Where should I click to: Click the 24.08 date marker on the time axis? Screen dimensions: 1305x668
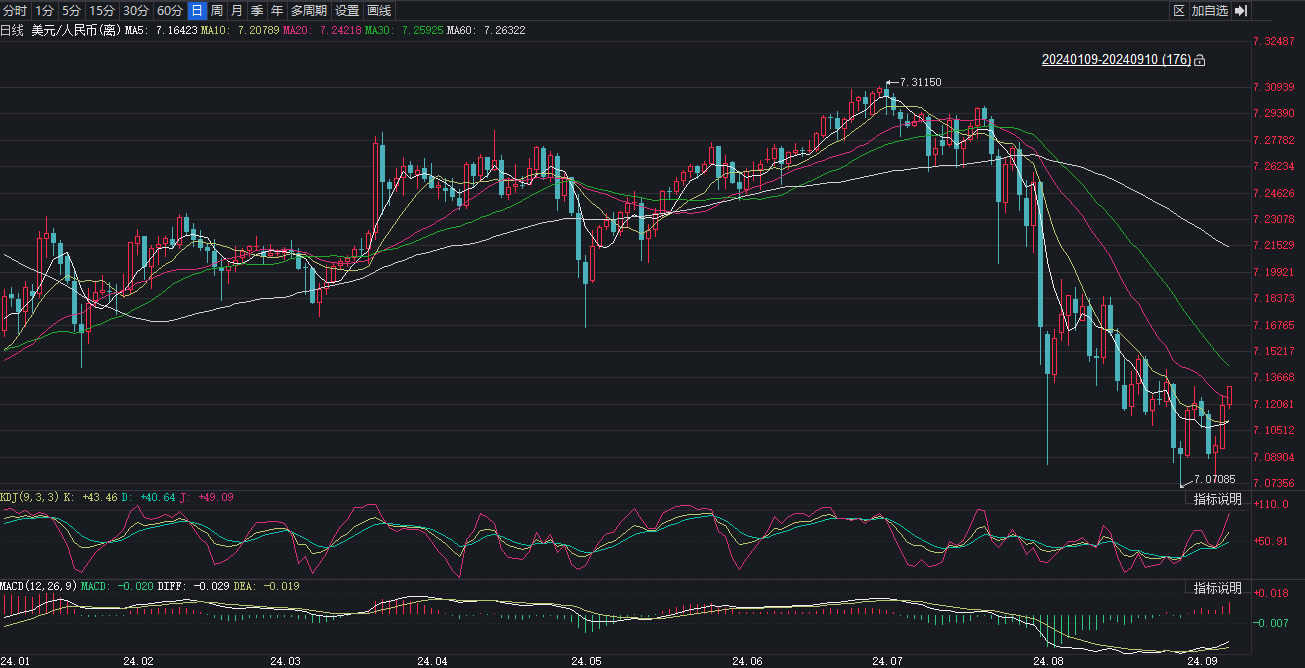click(x=1047, y=661)
